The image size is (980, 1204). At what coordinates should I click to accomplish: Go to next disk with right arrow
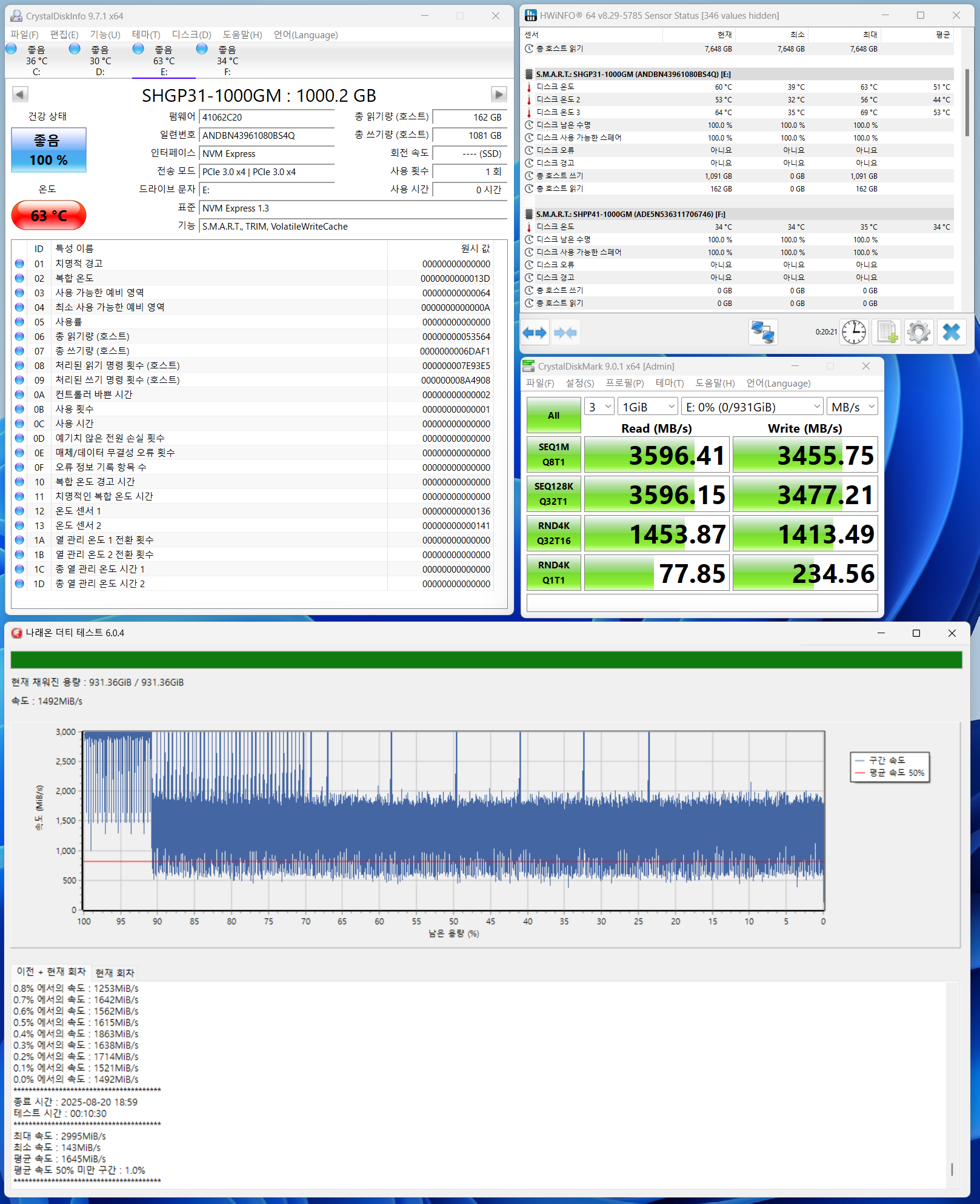pyautogui.click(x=498, y=95)
